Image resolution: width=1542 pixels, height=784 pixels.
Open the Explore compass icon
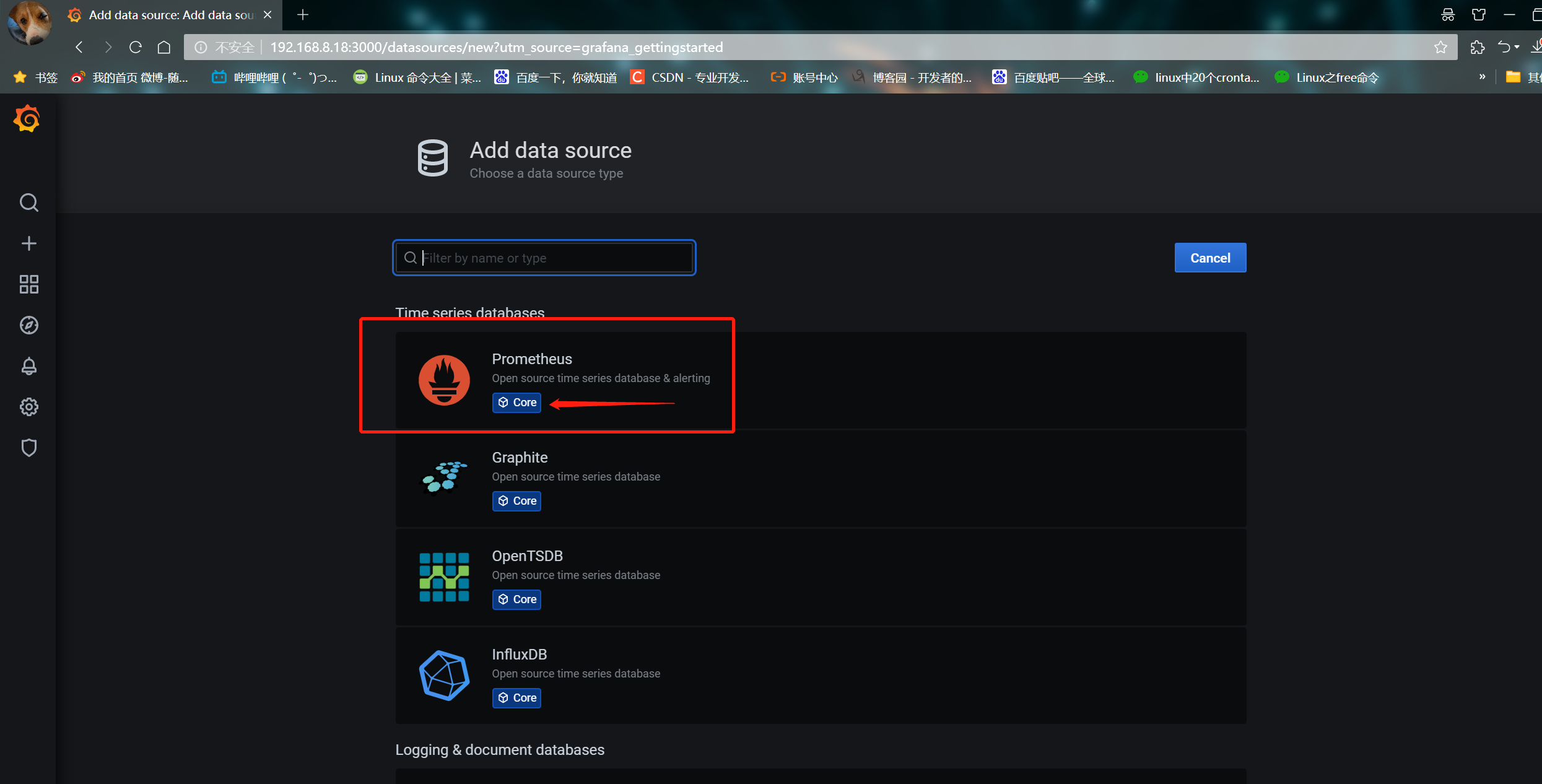pyautogui.click(x=28, y=325)
